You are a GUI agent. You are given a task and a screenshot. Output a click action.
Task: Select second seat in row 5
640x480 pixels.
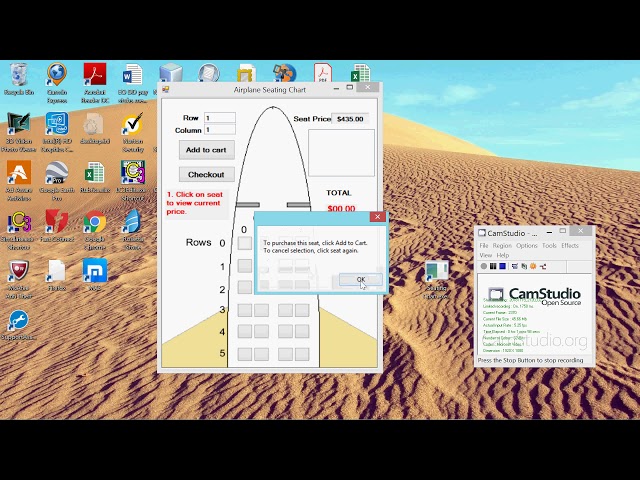point(262,354)
